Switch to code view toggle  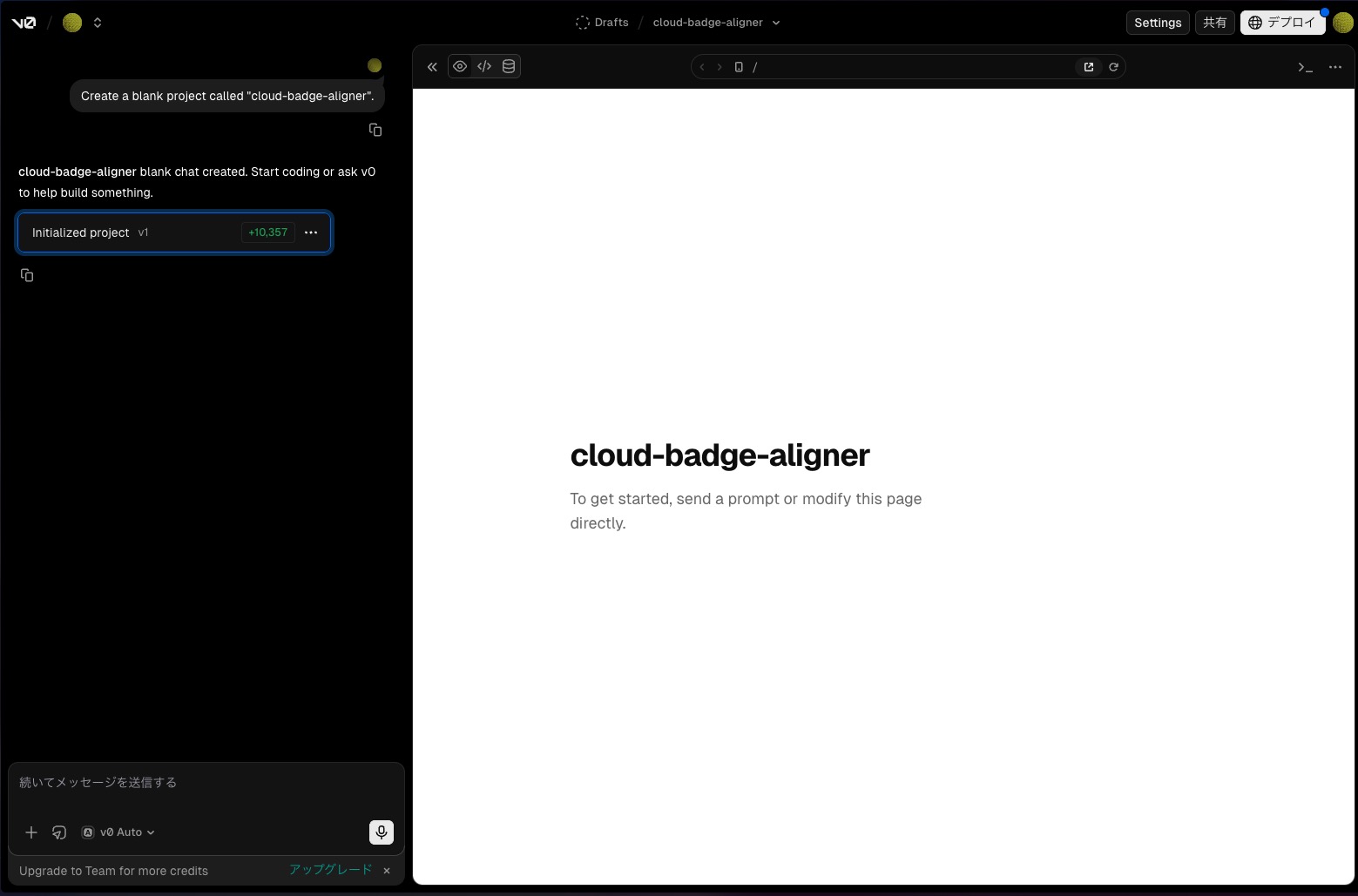484,66
